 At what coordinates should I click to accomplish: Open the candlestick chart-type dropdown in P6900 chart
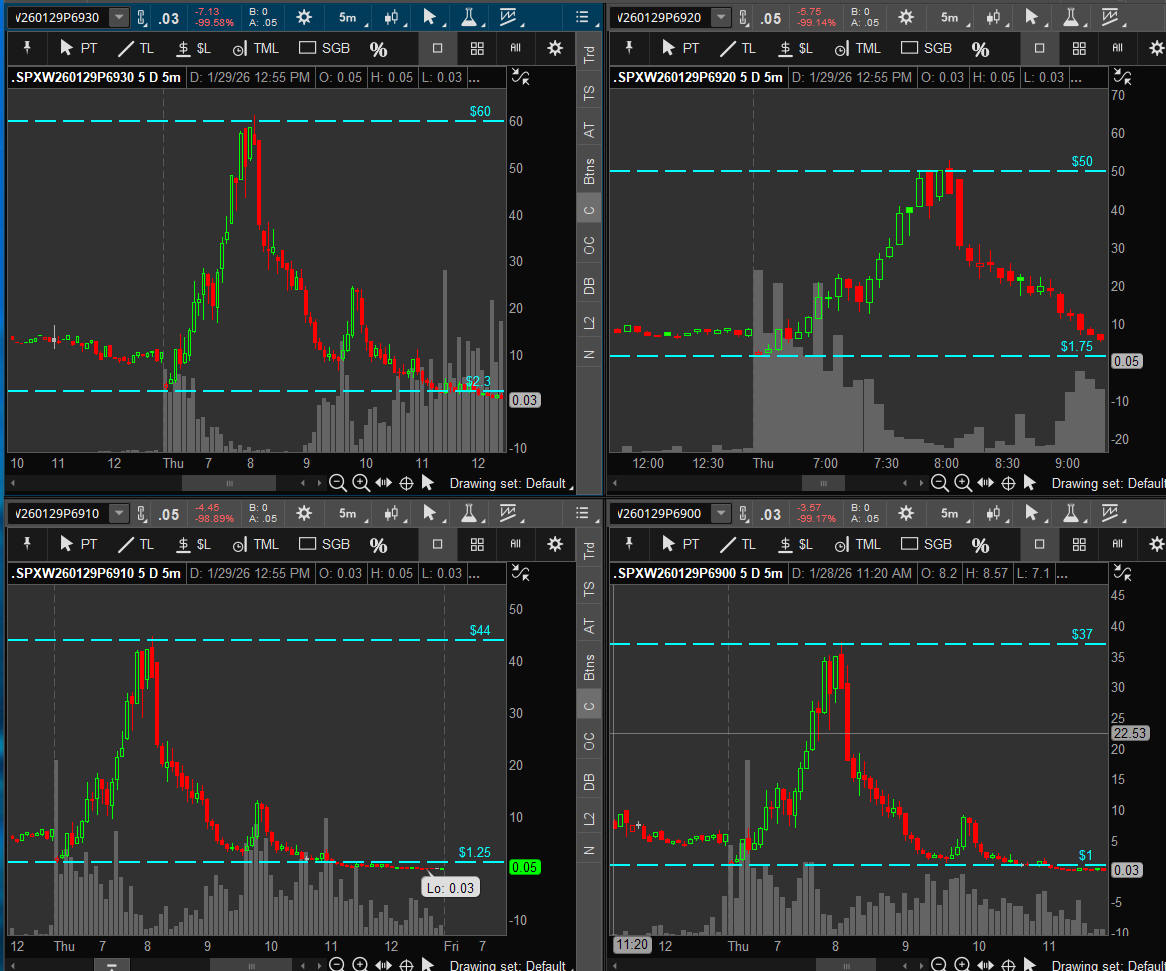coord(995,514)
